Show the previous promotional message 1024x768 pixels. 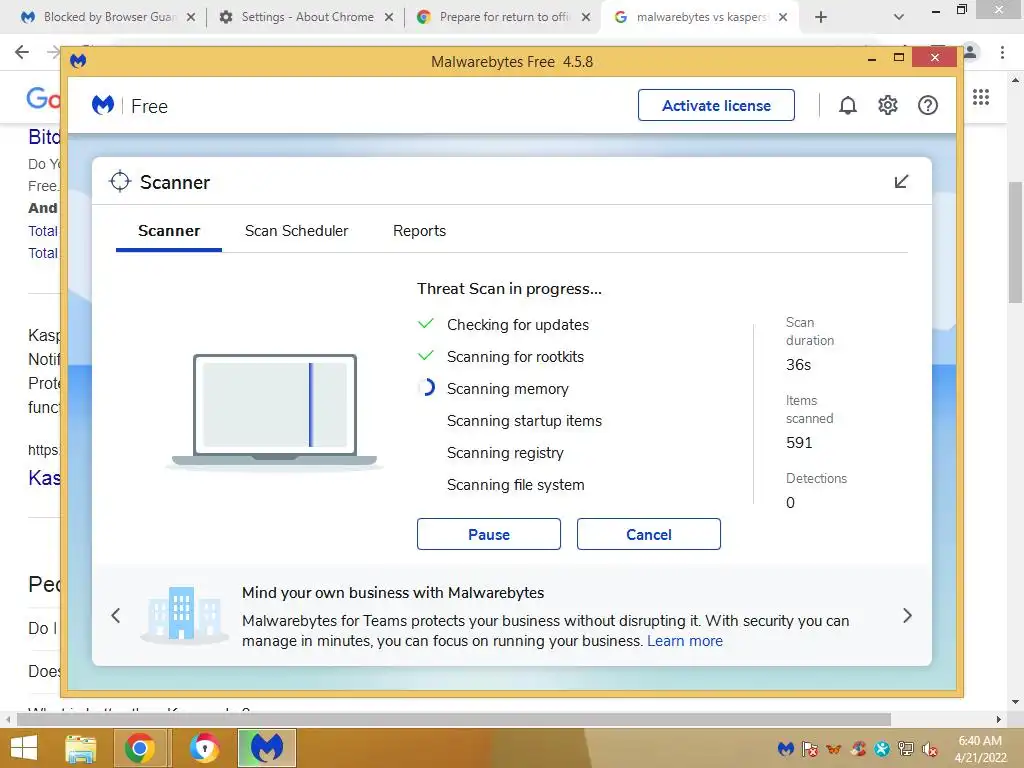116,615
